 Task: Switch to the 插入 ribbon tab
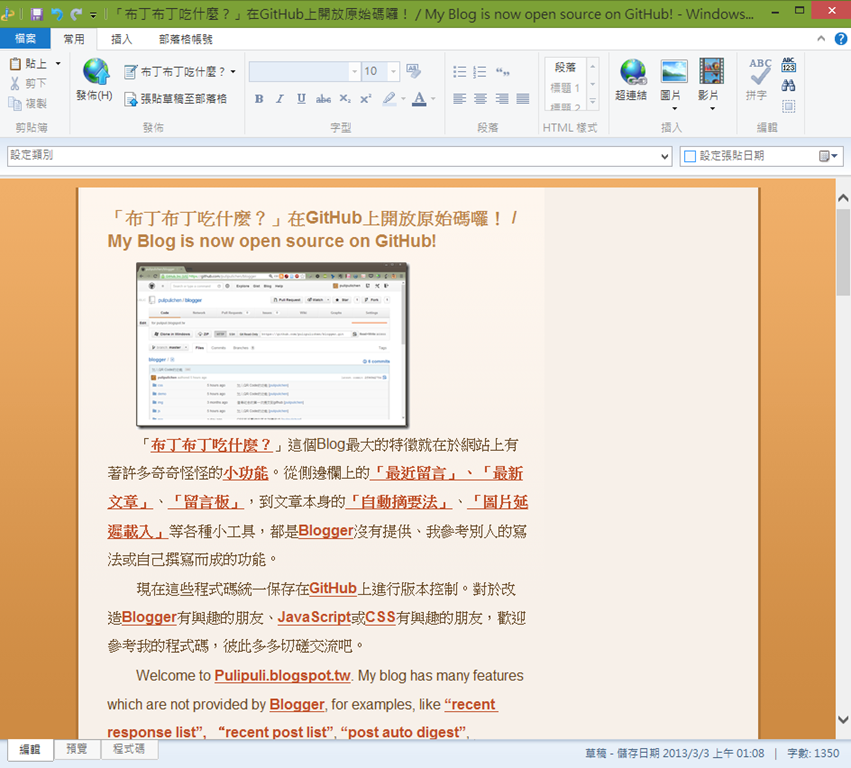[121, 39]
